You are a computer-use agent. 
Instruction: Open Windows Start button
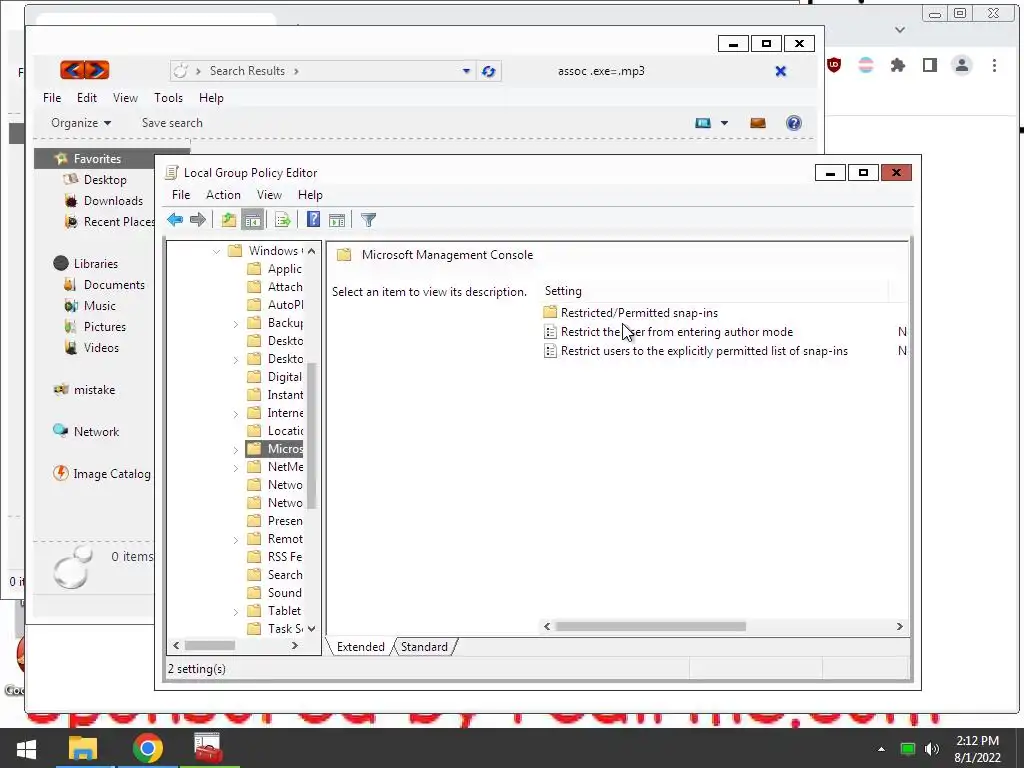point(26,748)
